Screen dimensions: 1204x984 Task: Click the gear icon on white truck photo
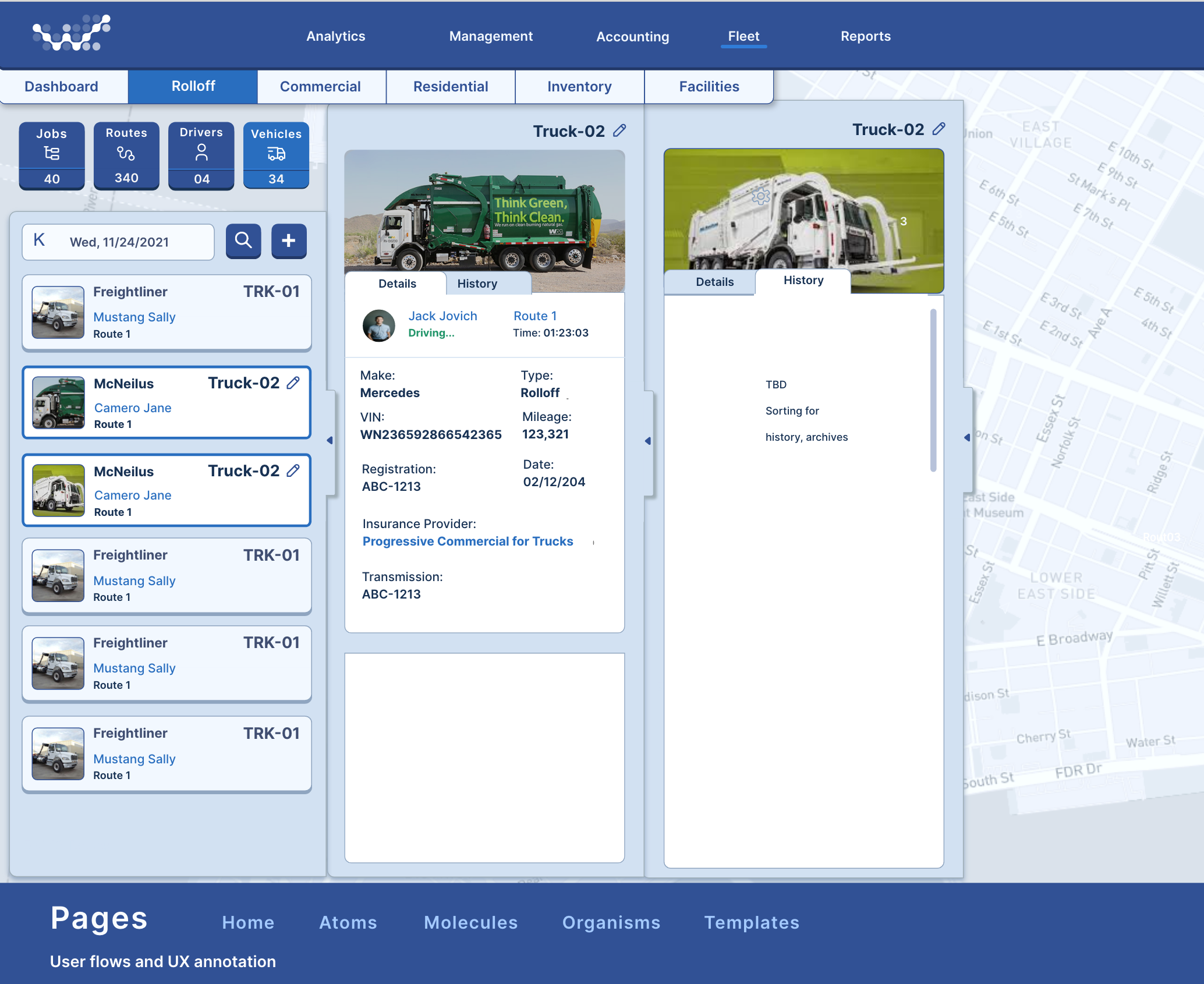(760, 197)
